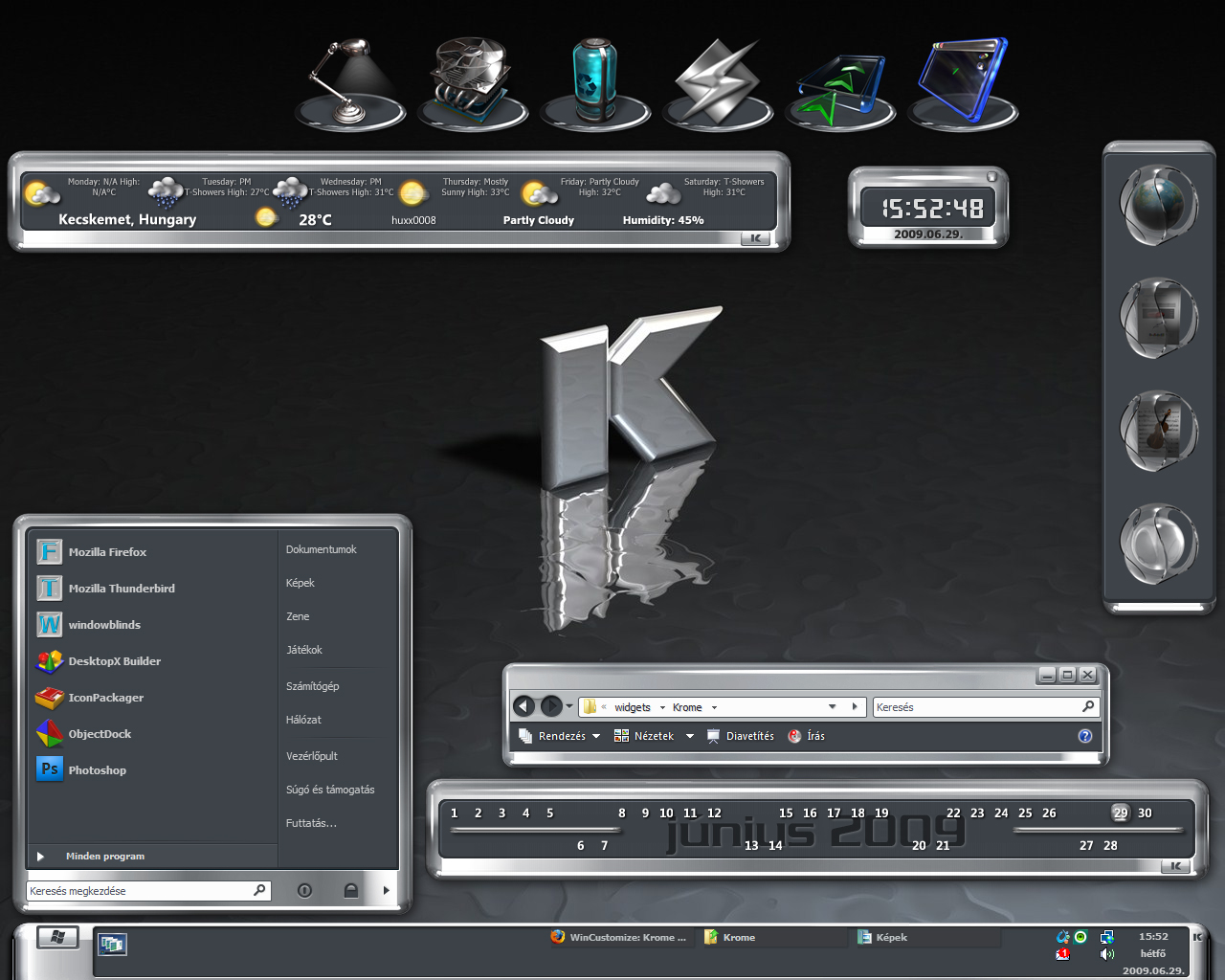Open Hálózat in start menu
The image size is (1225, 980).
[x=303, y=720]
